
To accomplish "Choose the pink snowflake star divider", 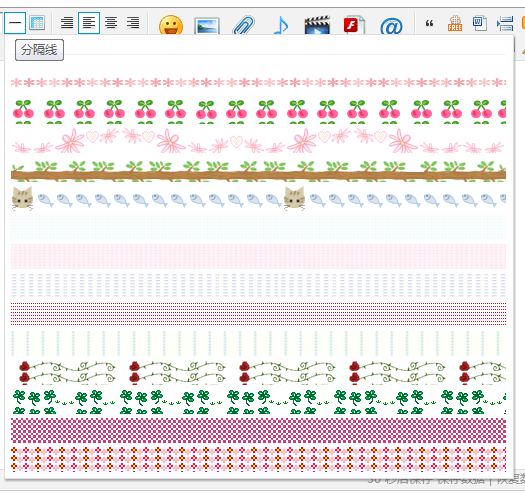I will (x=258, y=82).
